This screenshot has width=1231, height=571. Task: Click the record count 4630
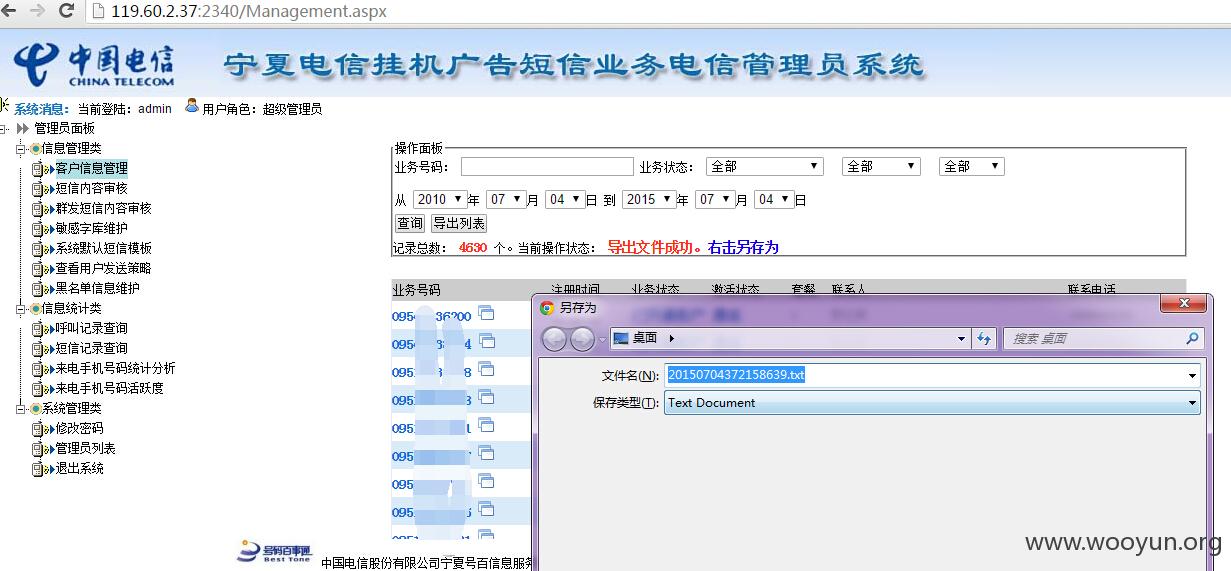pos(473,247)
